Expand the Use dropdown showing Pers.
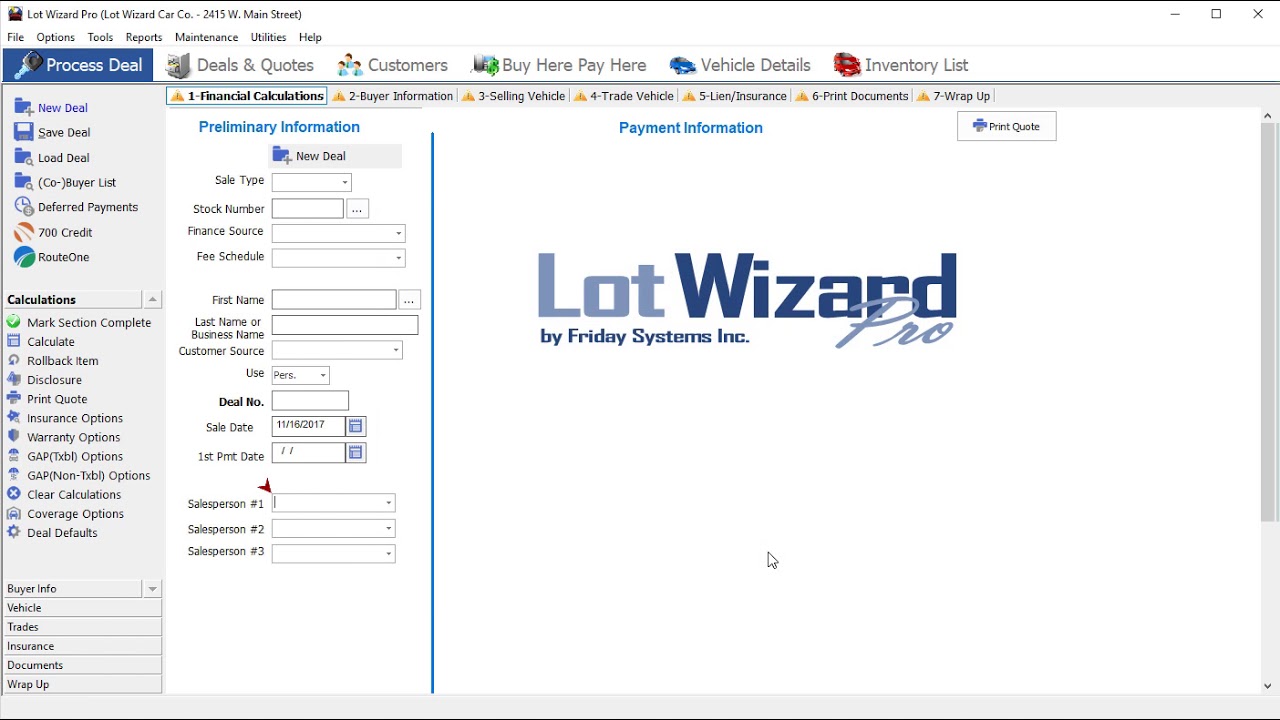Screen dimensions: 1280x720 tap(323, 375)
